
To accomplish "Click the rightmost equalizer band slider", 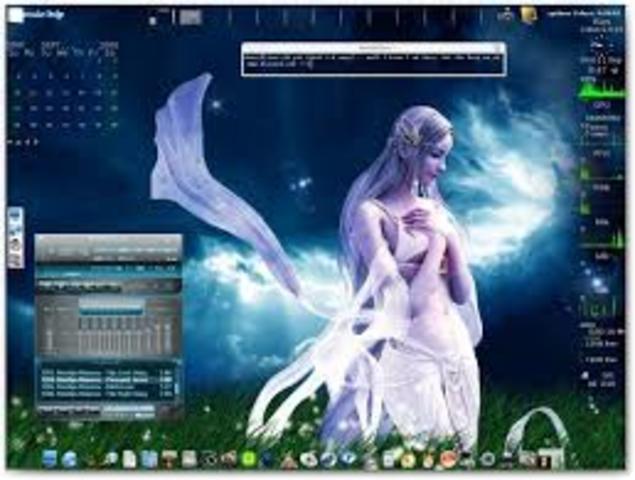I will 167,338.
